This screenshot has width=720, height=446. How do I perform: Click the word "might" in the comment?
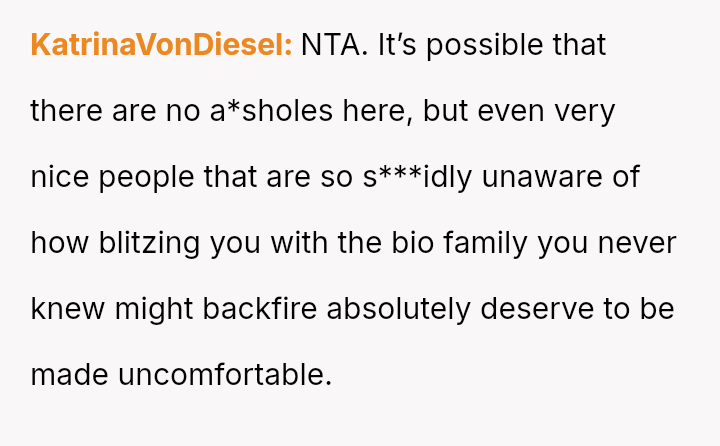(154, 309)
